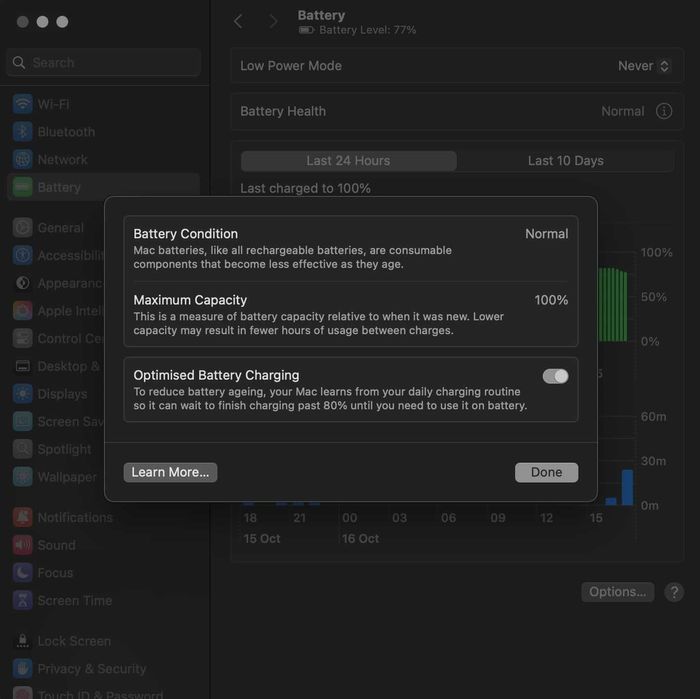Click the Done button
The height and width of the screenshot is (699, 700).
(546, 472)
